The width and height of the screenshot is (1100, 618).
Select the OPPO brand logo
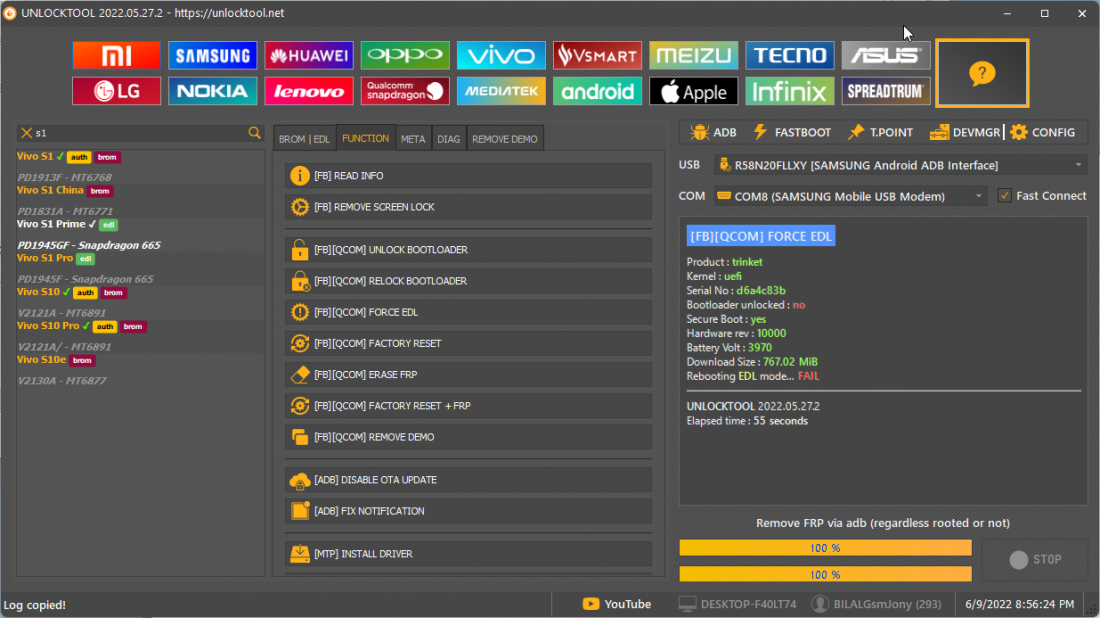coord(405,55)
